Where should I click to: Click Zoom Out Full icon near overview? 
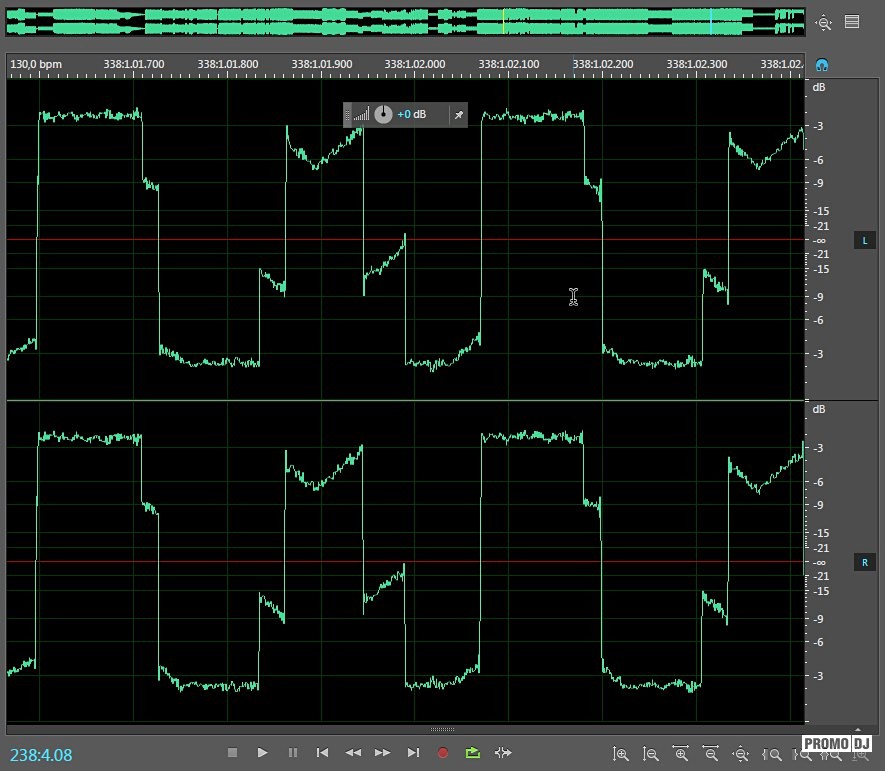823,22
